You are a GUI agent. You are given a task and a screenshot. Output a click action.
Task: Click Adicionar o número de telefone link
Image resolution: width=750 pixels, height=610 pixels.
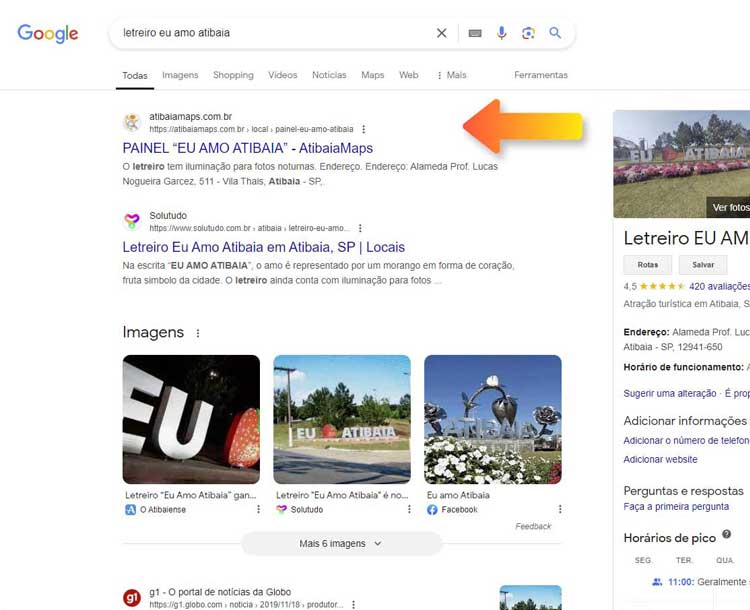[x=686, y=441]
